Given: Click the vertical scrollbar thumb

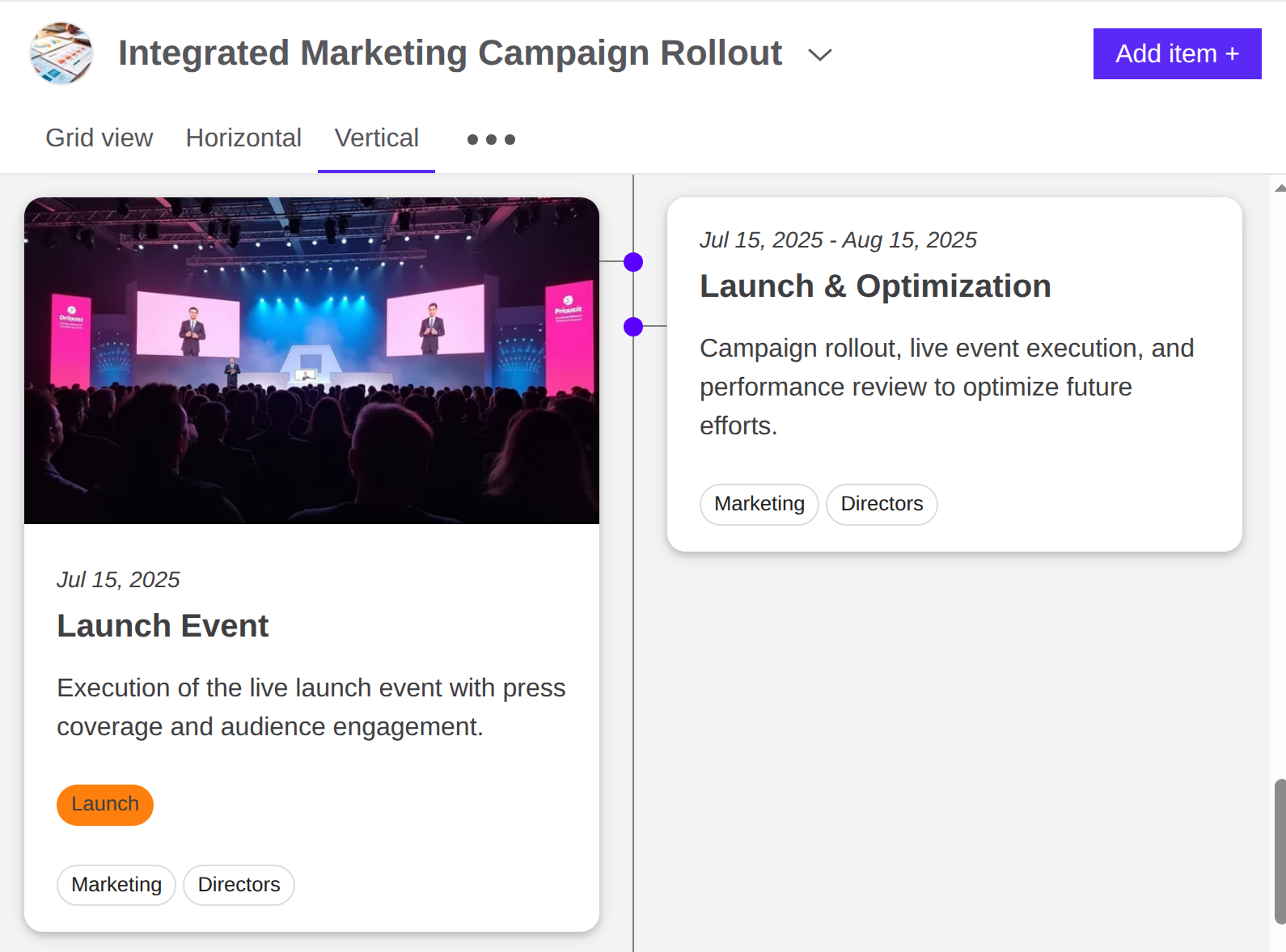Looking at the screenshot, I should [x=1279, y=851].
